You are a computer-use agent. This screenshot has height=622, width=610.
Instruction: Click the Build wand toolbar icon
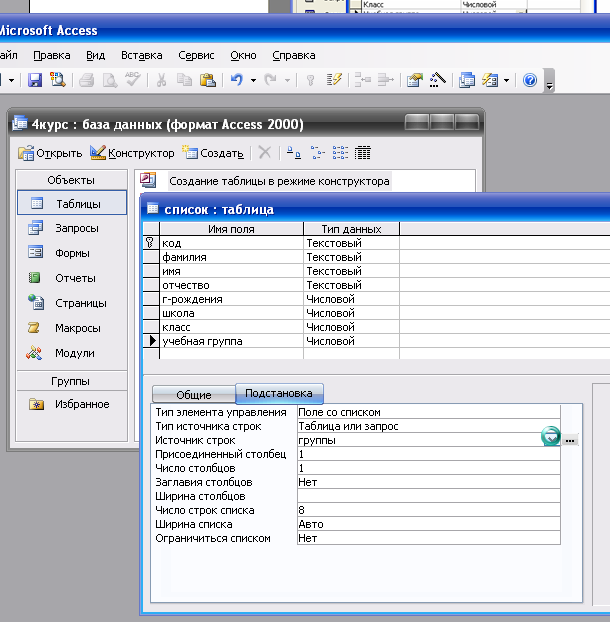tap(438, 80)
